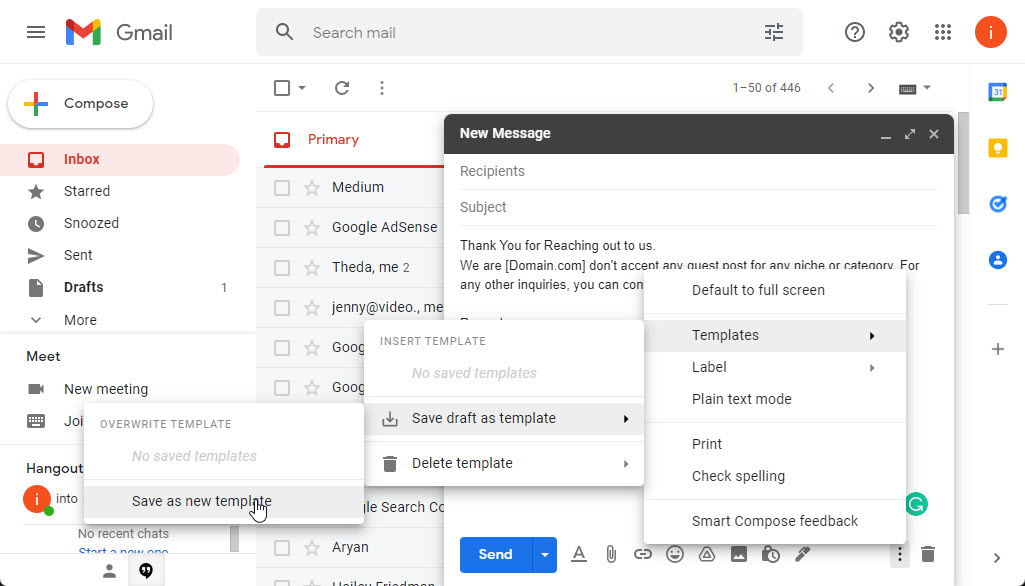Open the Inbox folder

tap(120, 160)
